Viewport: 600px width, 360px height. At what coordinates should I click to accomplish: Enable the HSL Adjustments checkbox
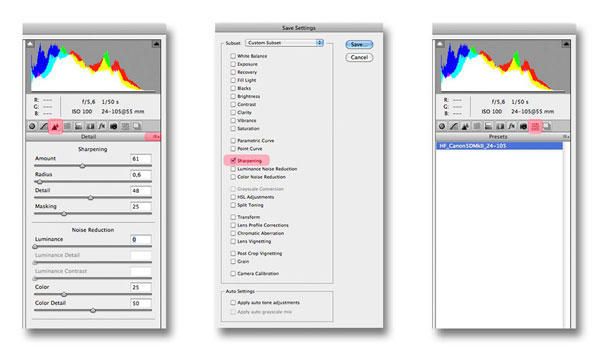[233, 197]
